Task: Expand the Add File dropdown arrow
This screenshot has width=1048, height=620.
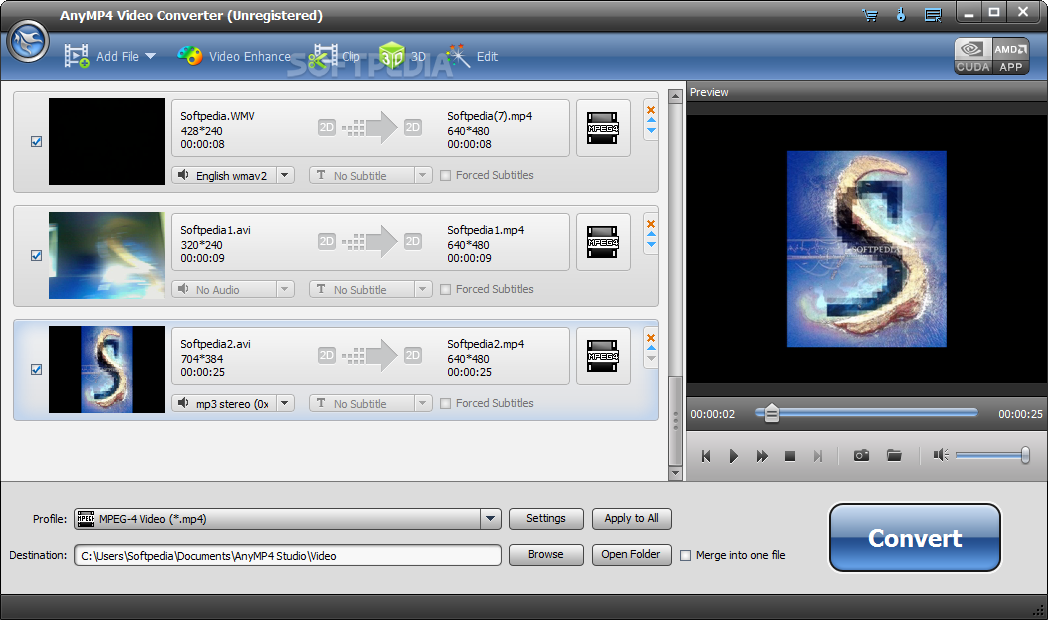Action: [x=150, y=56]
